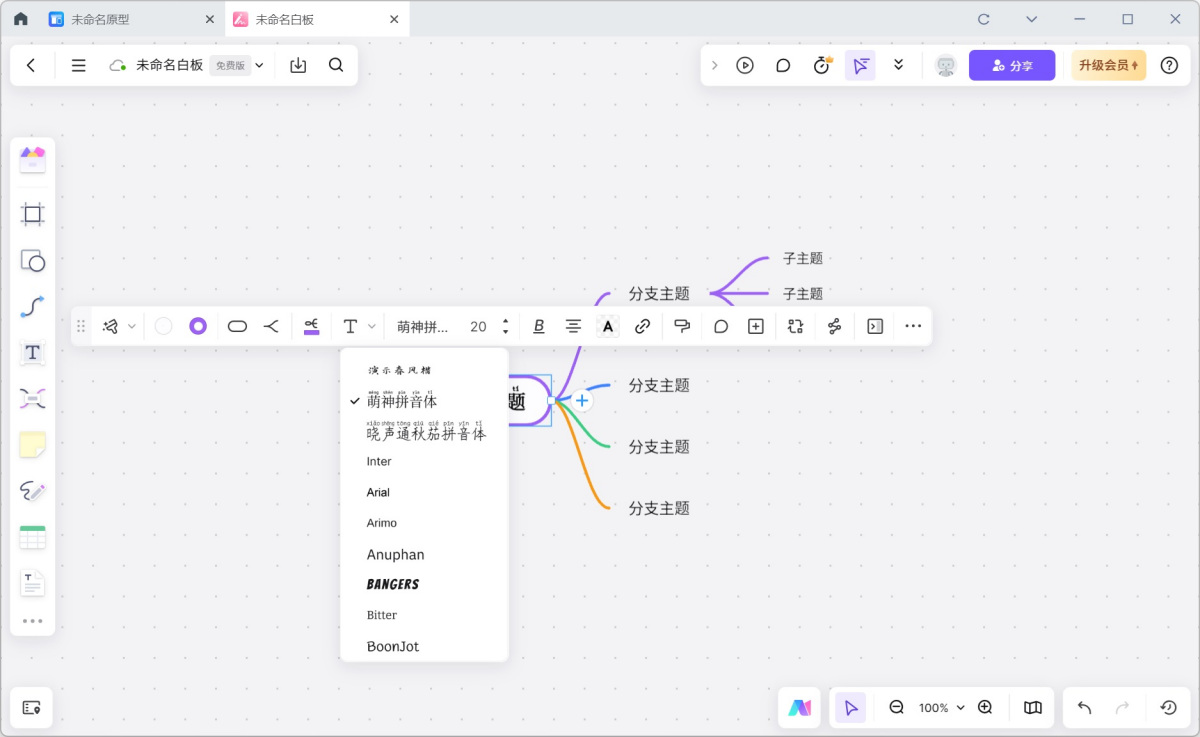This screenshot has height=737, width=1200.
Task: Select the table tool in sidebar
Action: pyautogui.click(x=33, y=537)
